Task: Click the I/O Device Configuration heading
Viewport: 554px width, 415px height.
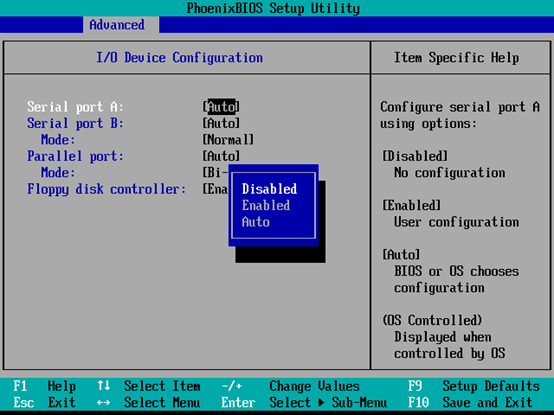Action: pos(179,58)
